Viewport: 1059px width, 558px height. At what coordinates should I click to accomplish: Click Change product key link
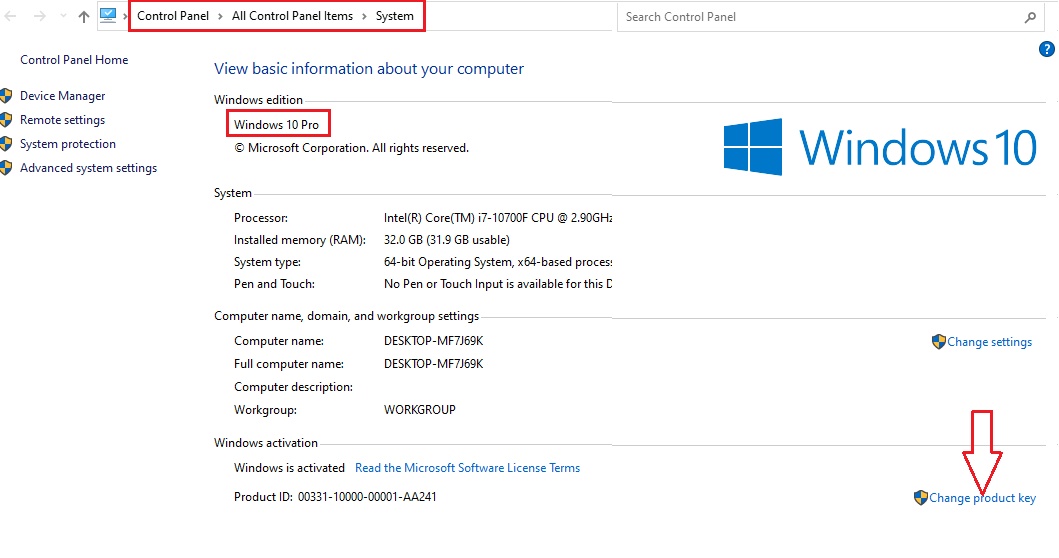click(983, 498)
